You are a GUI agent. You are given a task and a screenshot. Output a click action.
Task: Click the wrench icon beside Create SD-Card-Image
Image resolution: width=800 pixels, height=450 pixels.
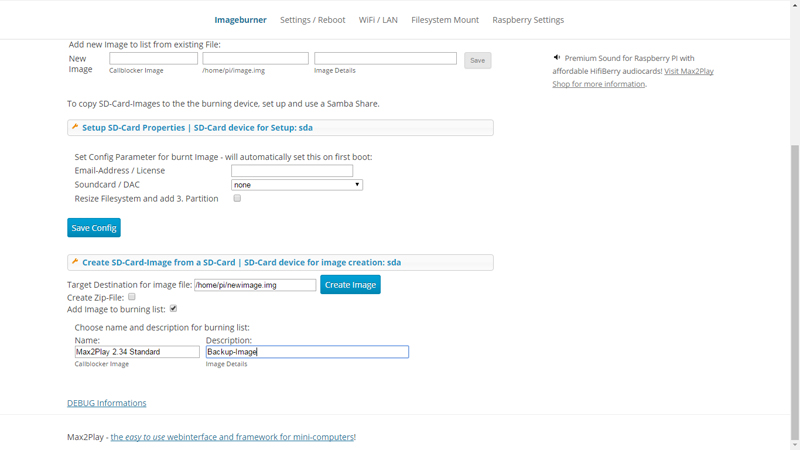[75, 262]
